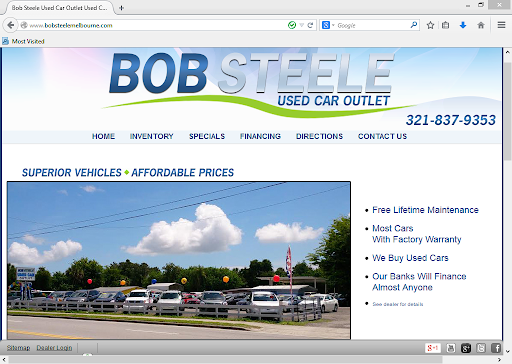Open the Most Visited bookmarks folder
This screenshot has height=364, width=512.
23,41
